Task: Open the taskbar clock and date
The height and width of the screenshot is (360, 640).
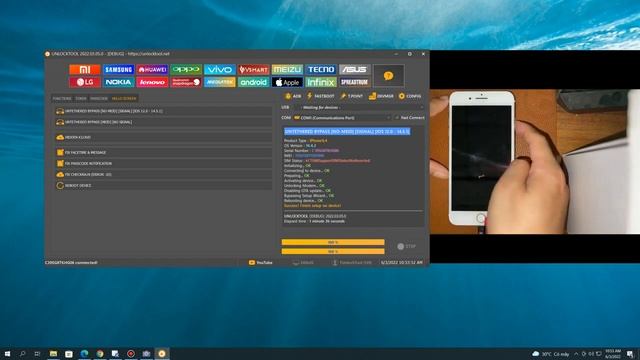Action: (x=613, y=354)
